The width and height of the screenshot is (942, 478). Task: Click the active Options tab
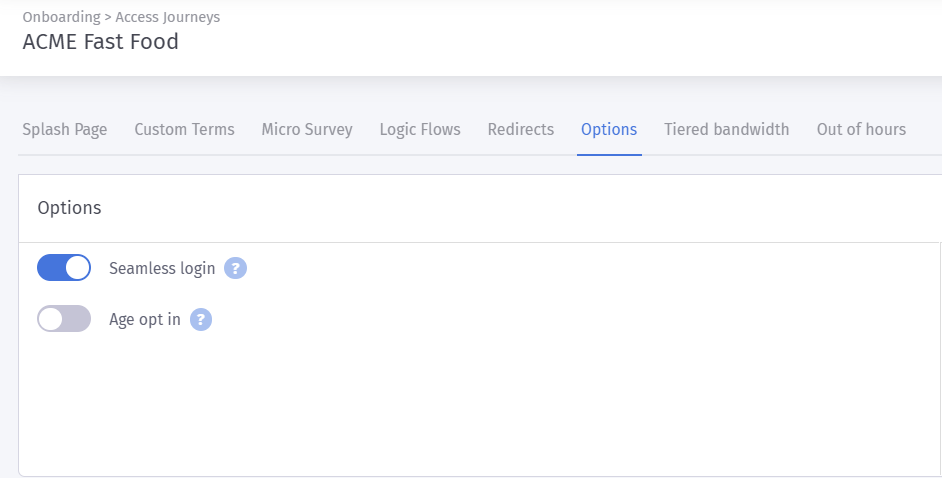[609, 130]
